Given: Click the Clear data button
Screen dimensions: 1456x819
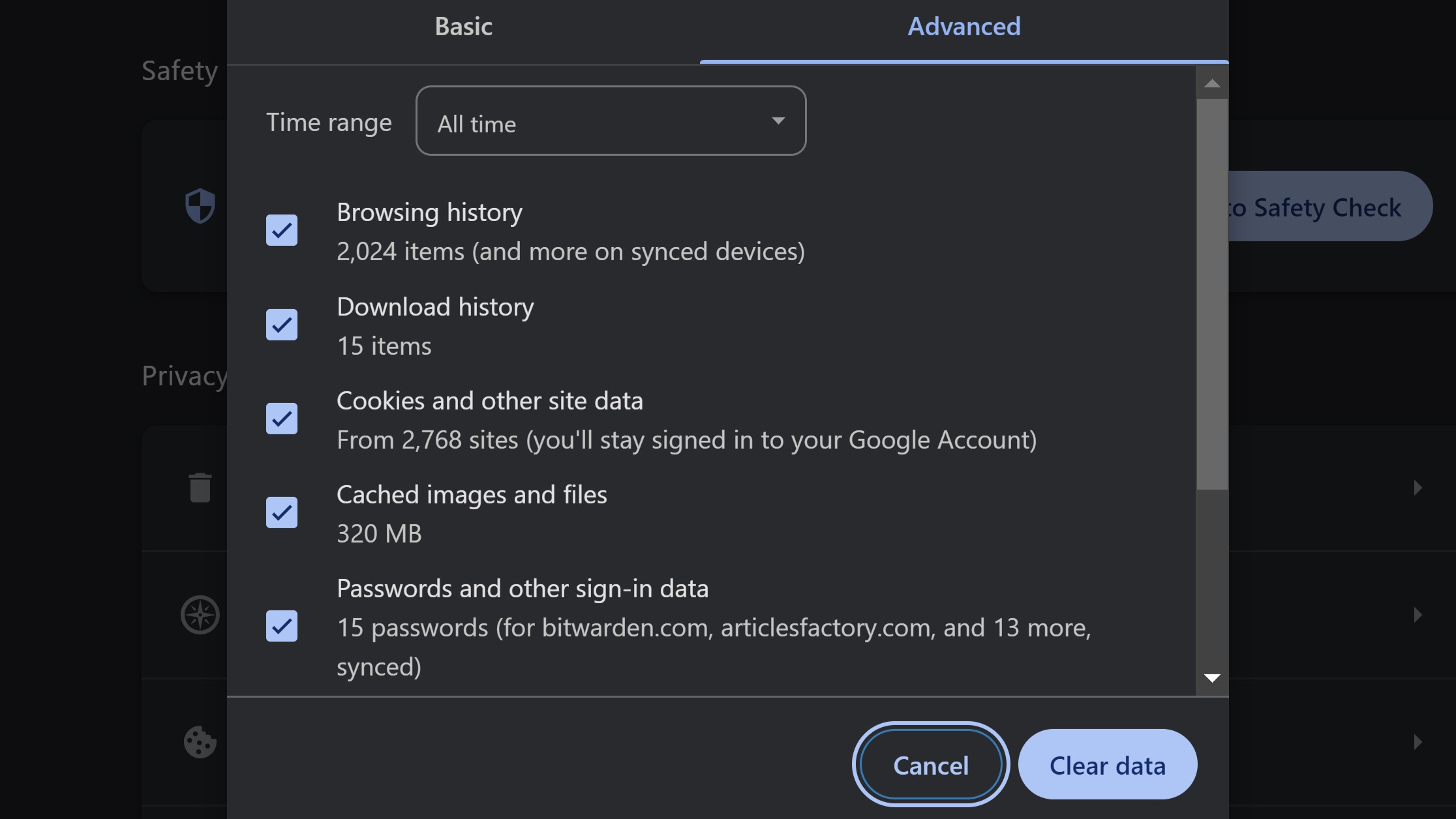Looking at the screenshot, I should tap(1108, 764).
